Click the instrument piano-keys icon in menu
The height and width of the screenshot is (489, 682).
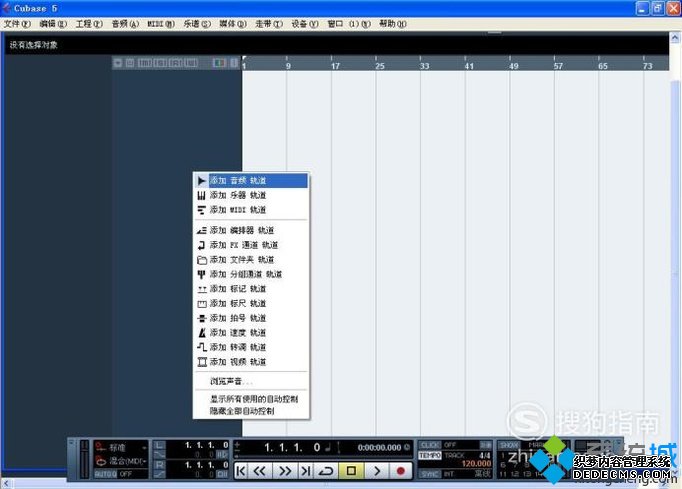(201, 195)
